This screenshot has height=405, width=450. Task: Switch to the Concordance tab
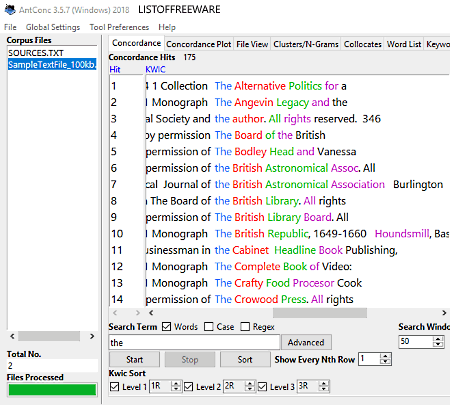coord(136,43)
